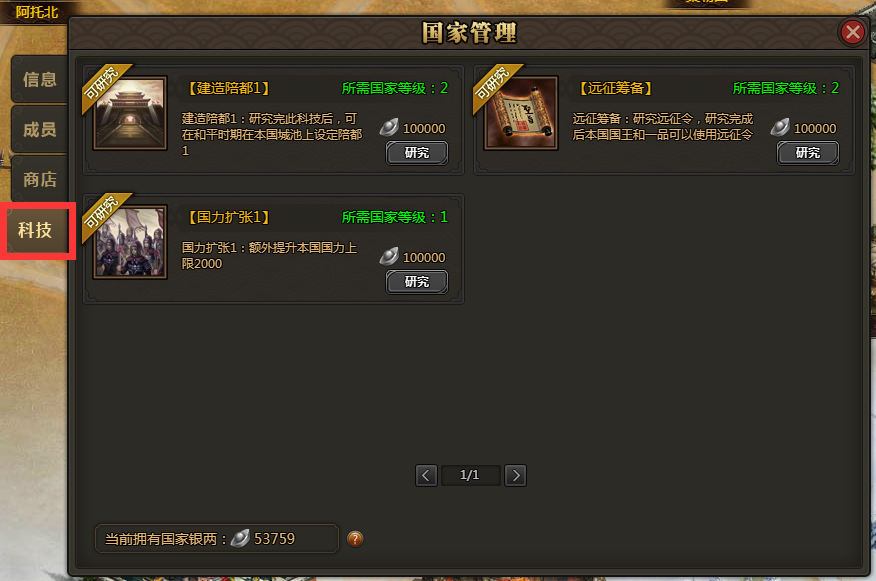Screen dimensions: 876x581
Task: Research 建造陪都1 with 研究 button
Action: click(417, 153)
